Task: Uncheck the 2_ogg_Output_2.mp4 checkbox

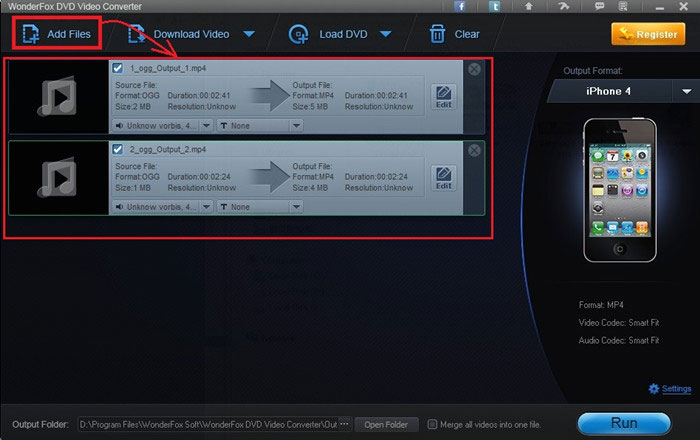Action: pyautogui.click(x=117, y=149)
